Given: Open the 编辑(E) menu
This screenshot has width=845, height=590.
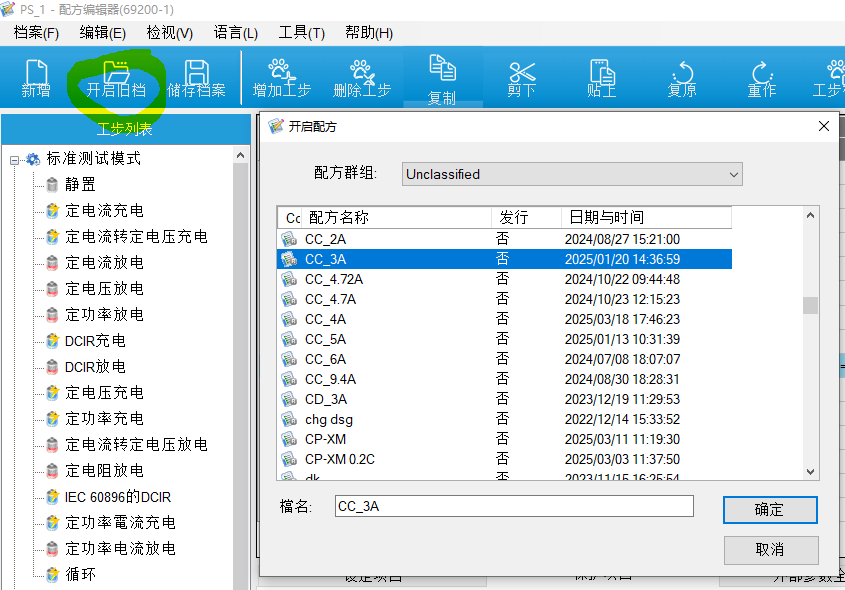Looking at the screenshot, I should point(102,33).
